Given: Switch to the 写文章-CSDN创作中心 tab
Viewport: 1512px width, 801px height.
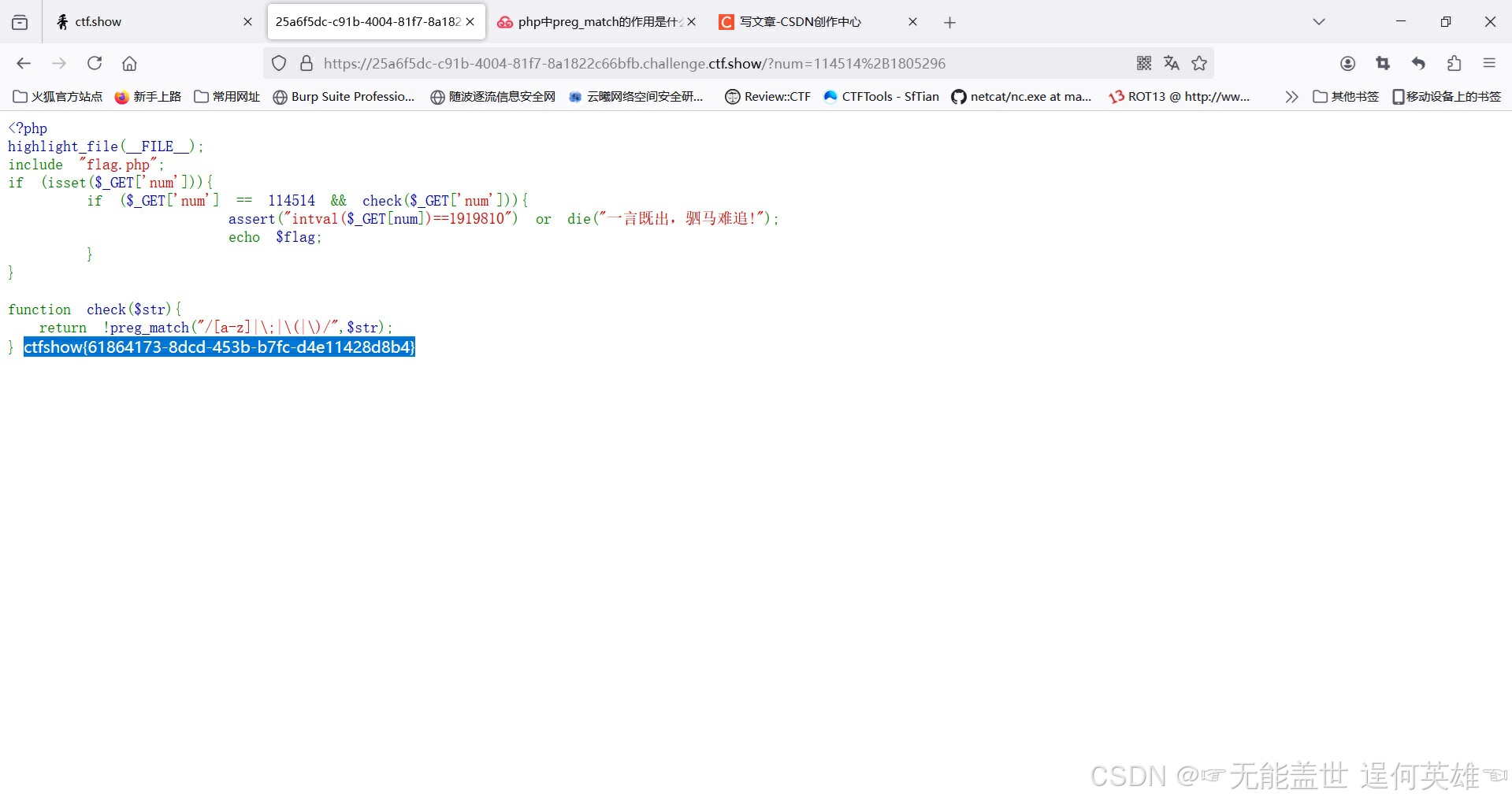Looking at the screenshot, I should point(818,22).
